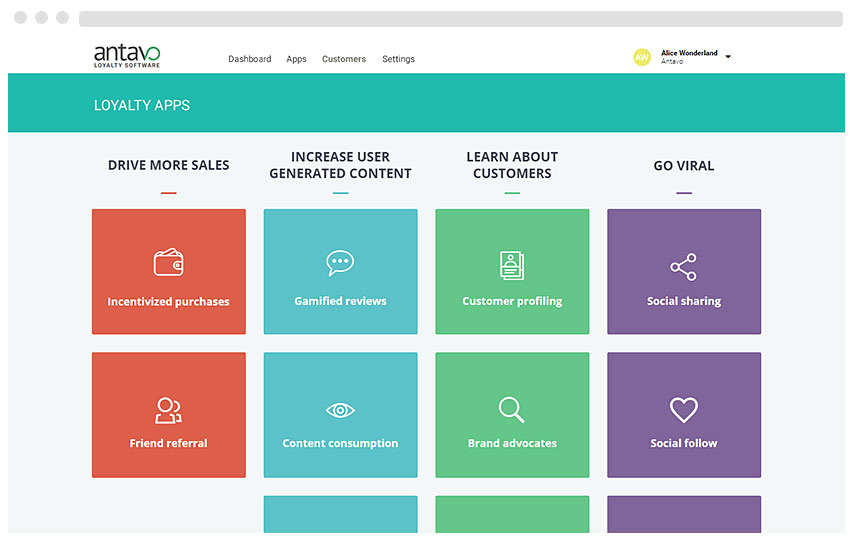
Task: Click the wallet icon for Incentivized purchases
Action: [168, 263]
